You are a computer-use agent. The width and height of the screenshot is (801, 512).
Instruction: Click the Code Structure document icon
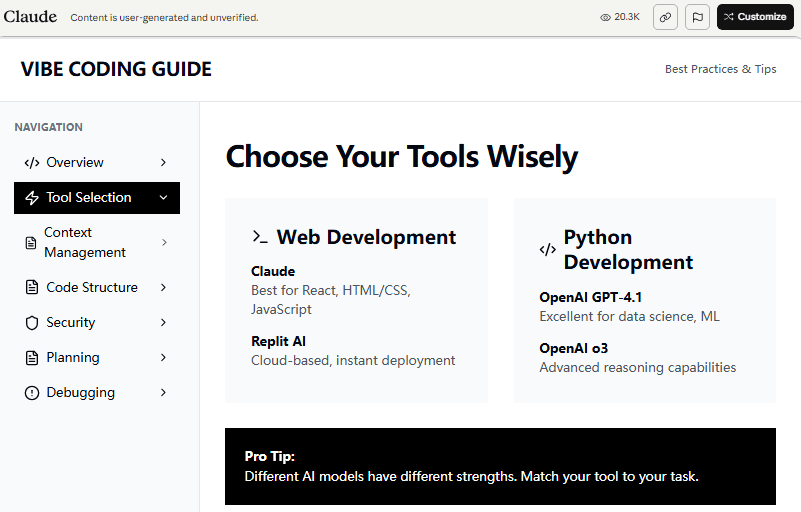(32, 287)
